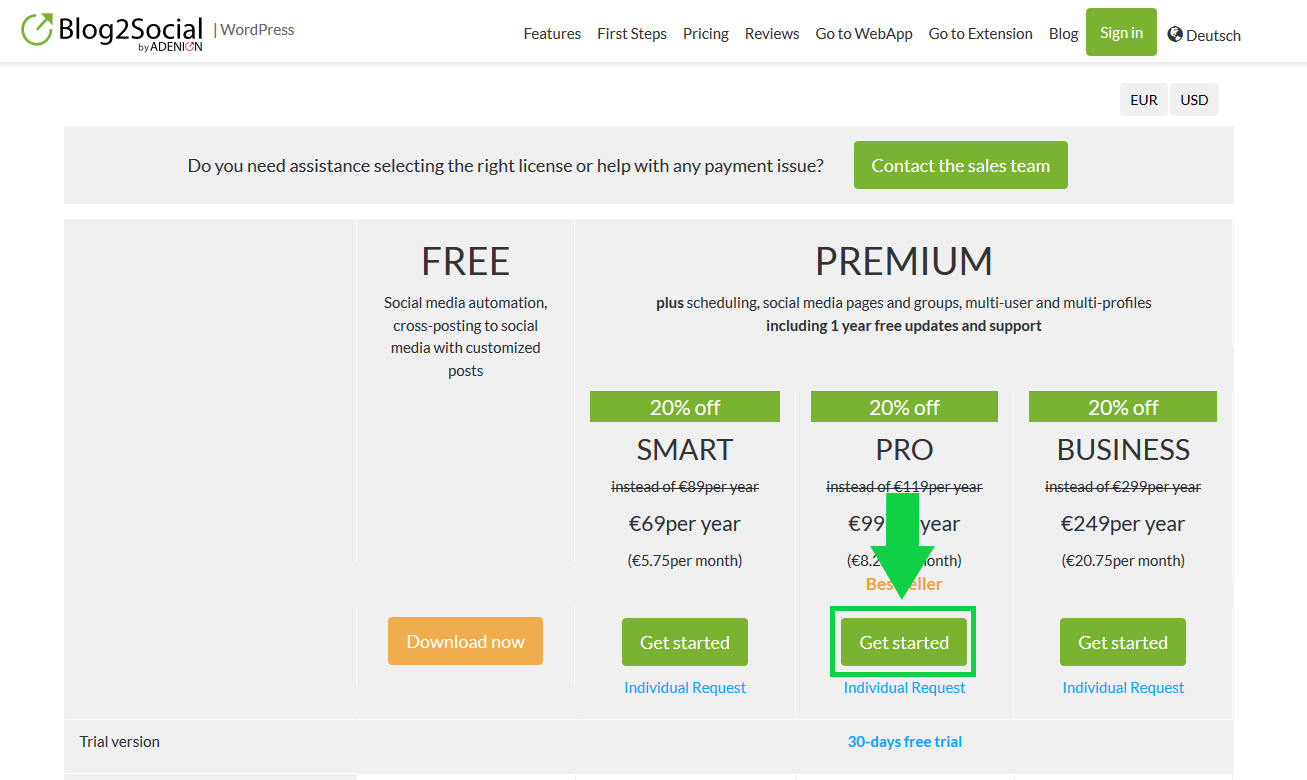Select Go to Extension in navigation
This screenshot has height=780, width=1307.
pos(981,33)
